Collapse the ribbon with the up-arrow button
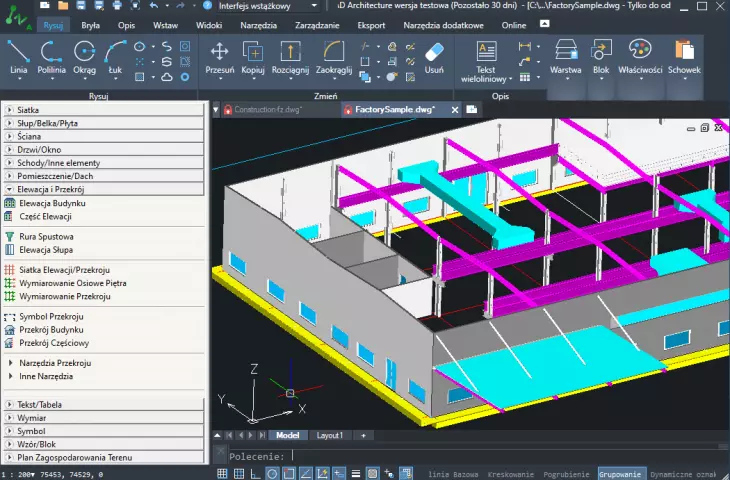Viewport: 730px width, 480px height. point(544,24)
